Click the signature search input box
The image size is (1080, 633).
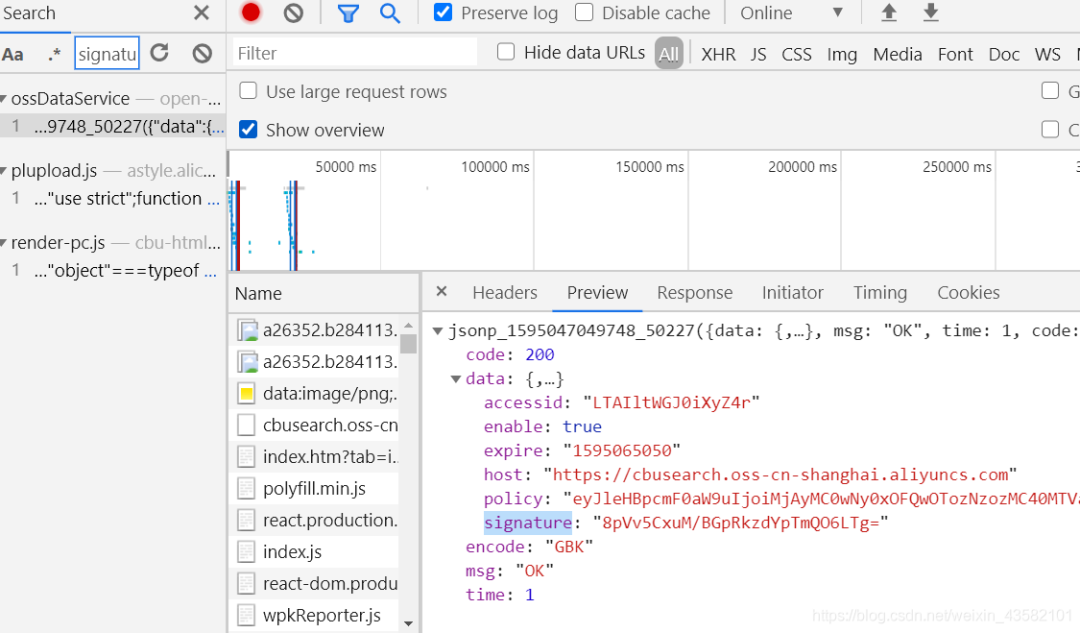click(107, 54)
